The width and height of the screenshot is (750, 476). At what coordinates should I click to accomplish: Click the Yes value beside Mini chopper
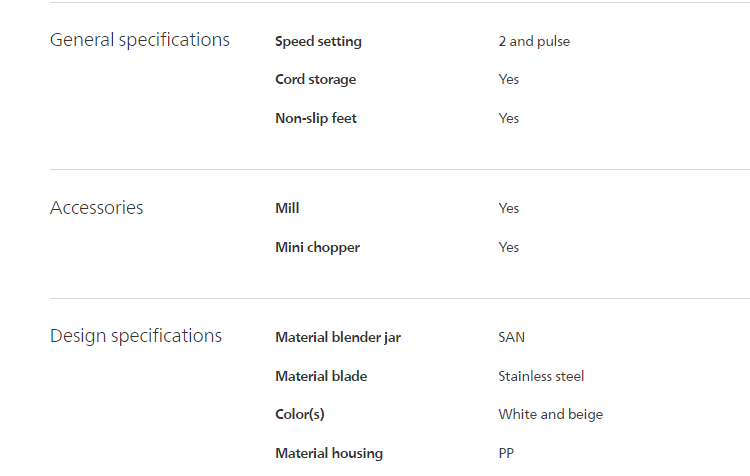click(x=508, y=247)
